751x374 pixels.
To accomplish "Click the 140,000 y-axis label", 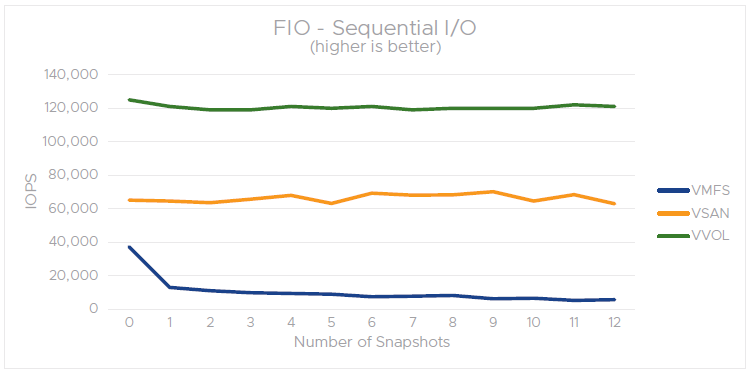I will click(x=71, y=75).
